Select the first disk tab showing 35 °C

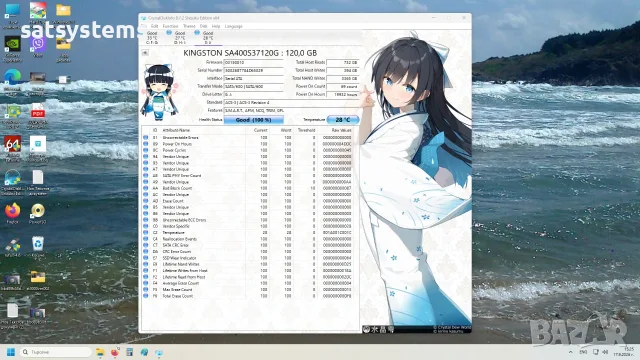pyautogui.click(x=152, y=38)
